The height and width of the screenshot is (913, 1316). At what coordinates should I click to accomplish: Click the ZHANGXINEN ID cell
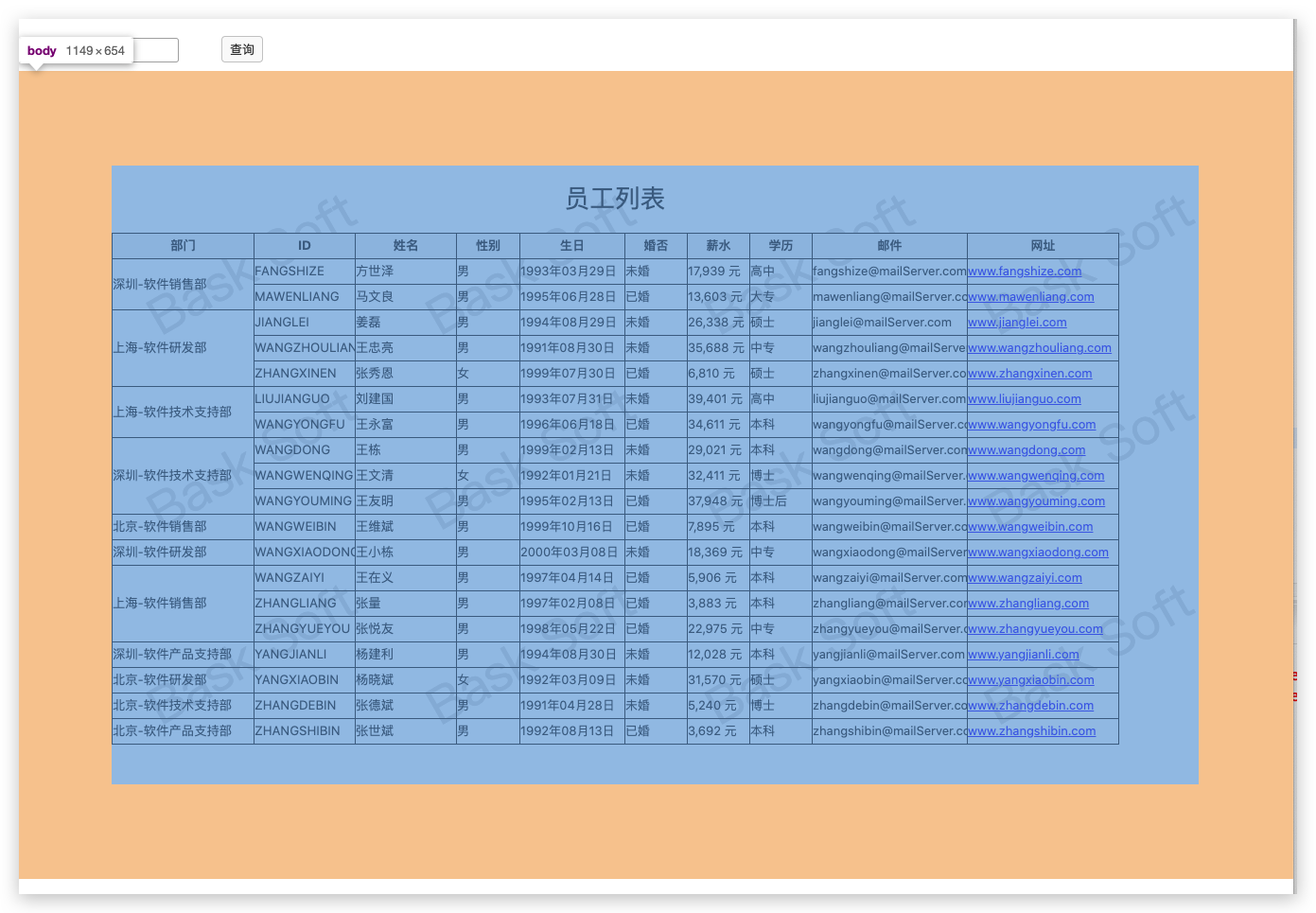pos(305,374)
